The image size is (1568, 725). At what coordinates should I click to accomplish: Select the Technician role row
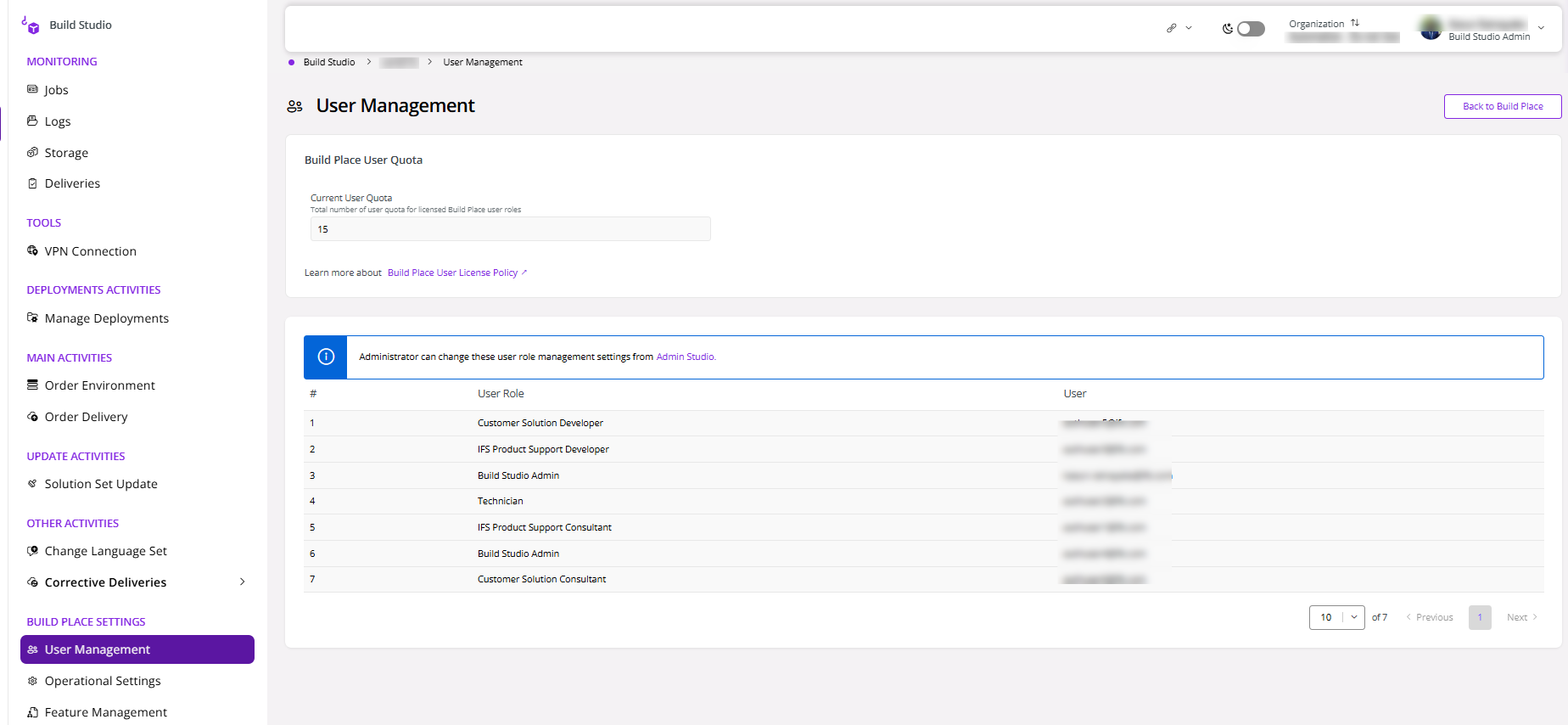(x=923, y=501)
